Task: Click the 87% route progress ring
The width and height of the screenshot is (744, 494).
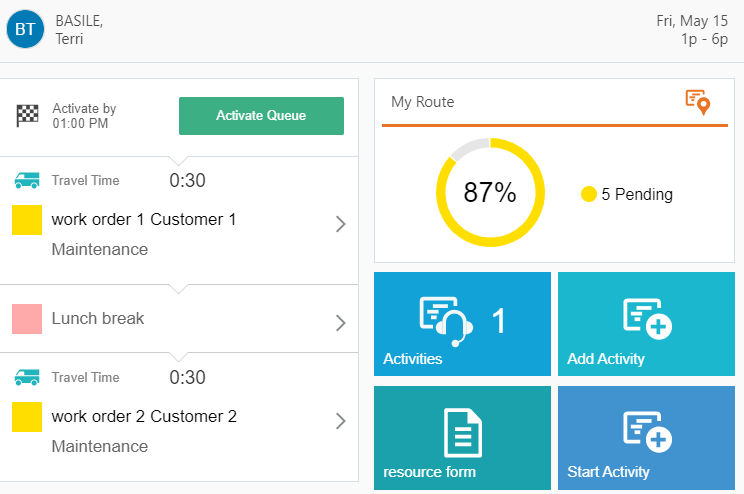Action: pos(490,192)
